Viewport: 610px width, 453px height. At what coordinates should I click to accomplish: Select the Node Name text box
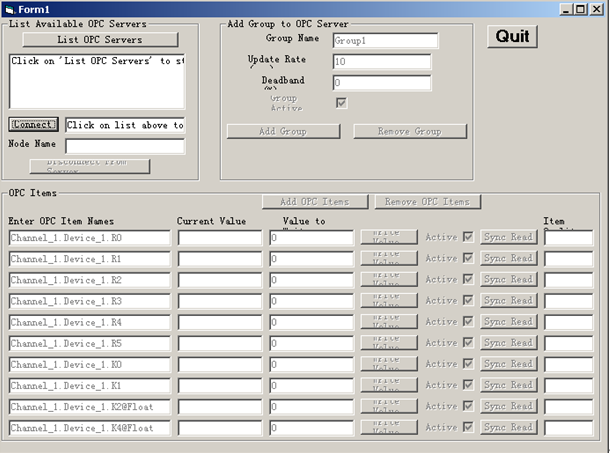click(x=125, y=146)
